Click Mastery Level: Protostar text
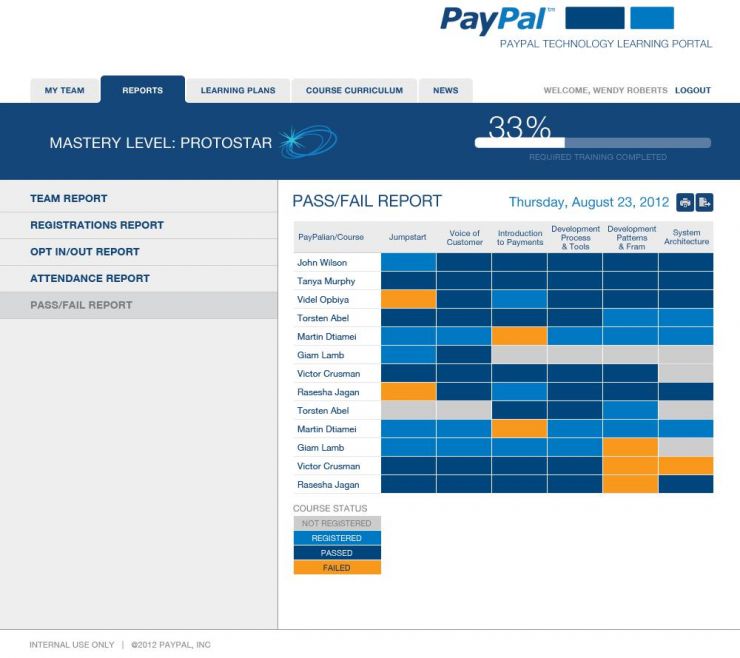 [160, 143]
